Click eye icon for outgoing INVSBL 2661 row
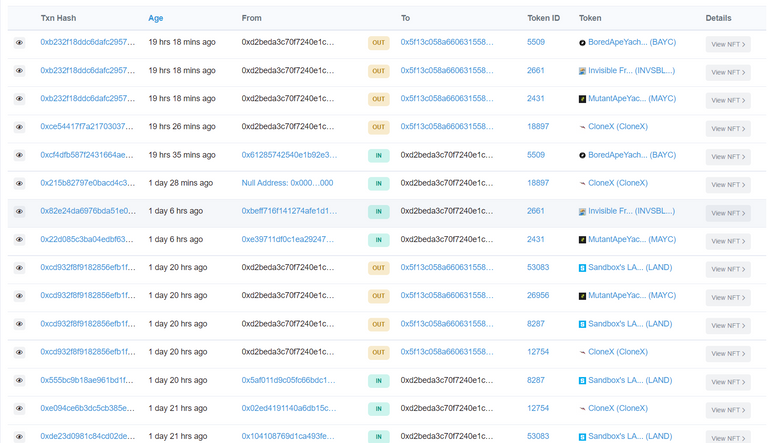This screenshot has width=768, height=443. pos(19,71)
